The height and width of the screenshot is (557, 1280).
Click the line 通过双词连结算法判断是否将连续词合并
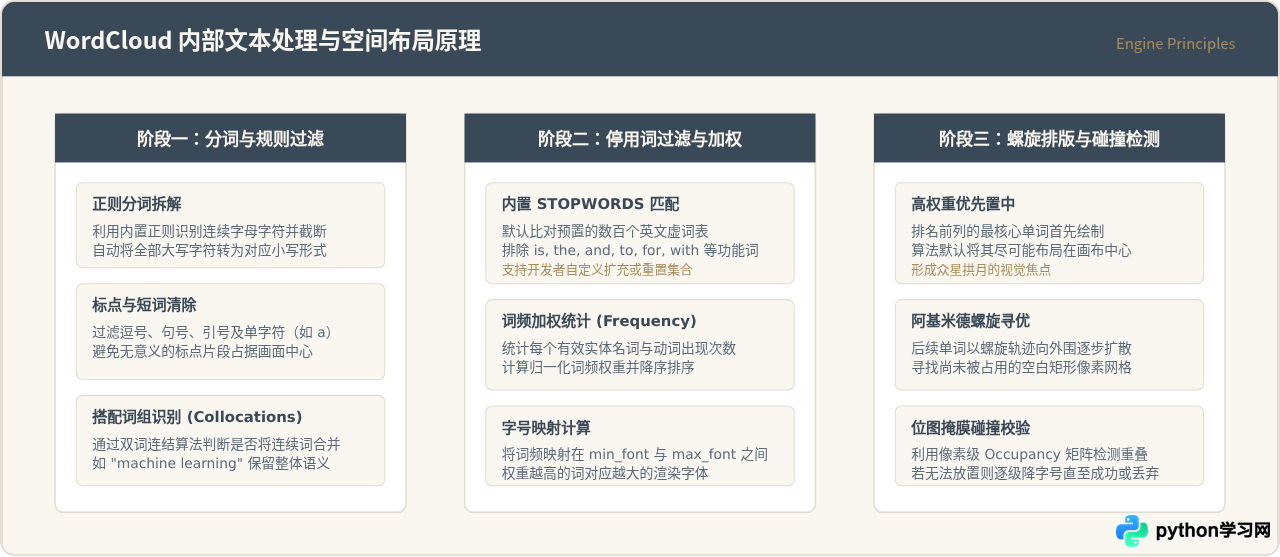[x=216, y=444]
